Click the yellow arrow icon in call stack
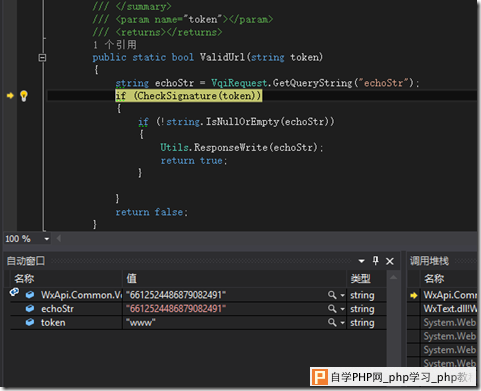 [414, 295]
